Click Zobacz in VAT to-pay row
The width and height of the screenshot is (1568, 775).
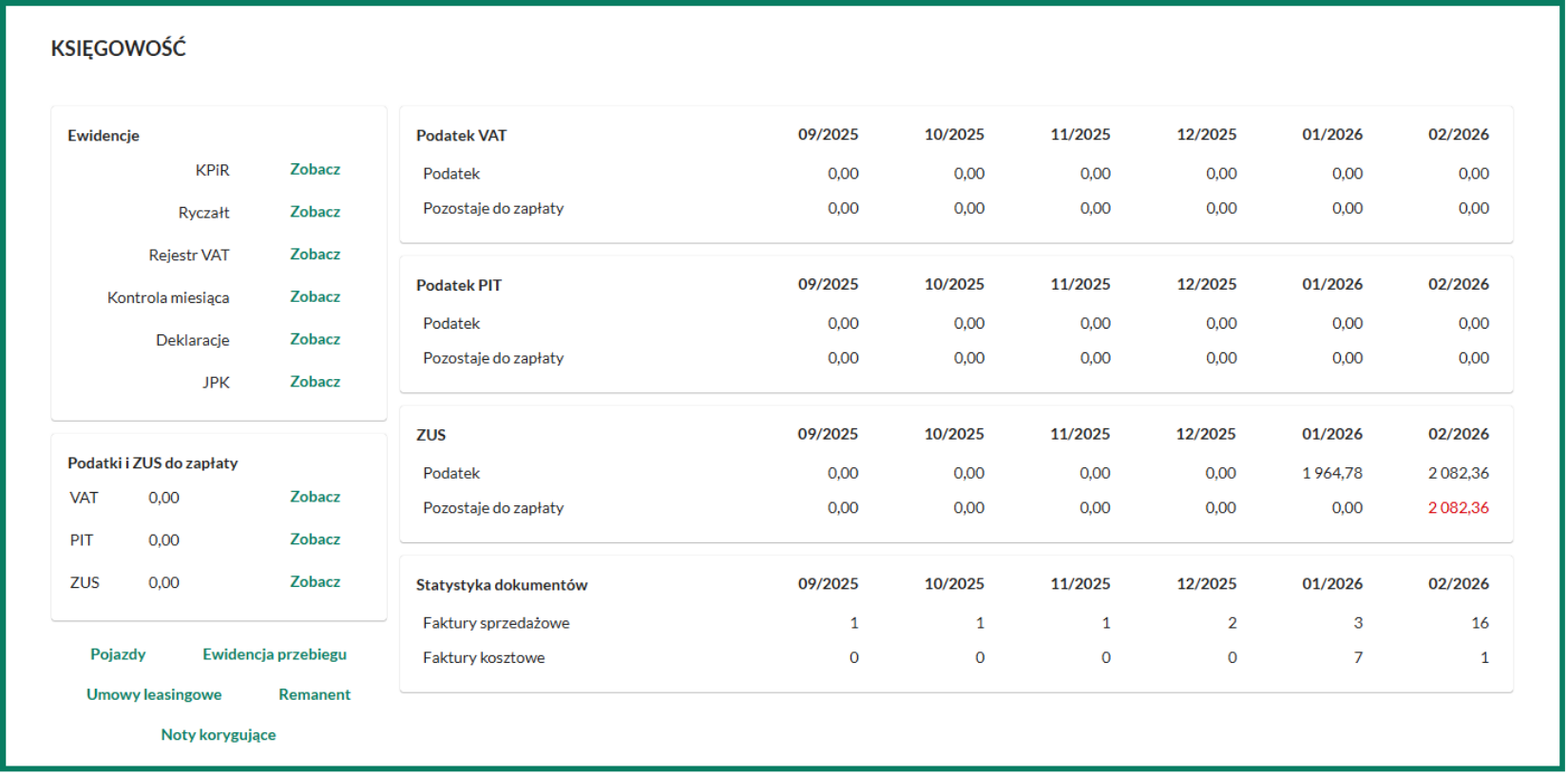315,497
